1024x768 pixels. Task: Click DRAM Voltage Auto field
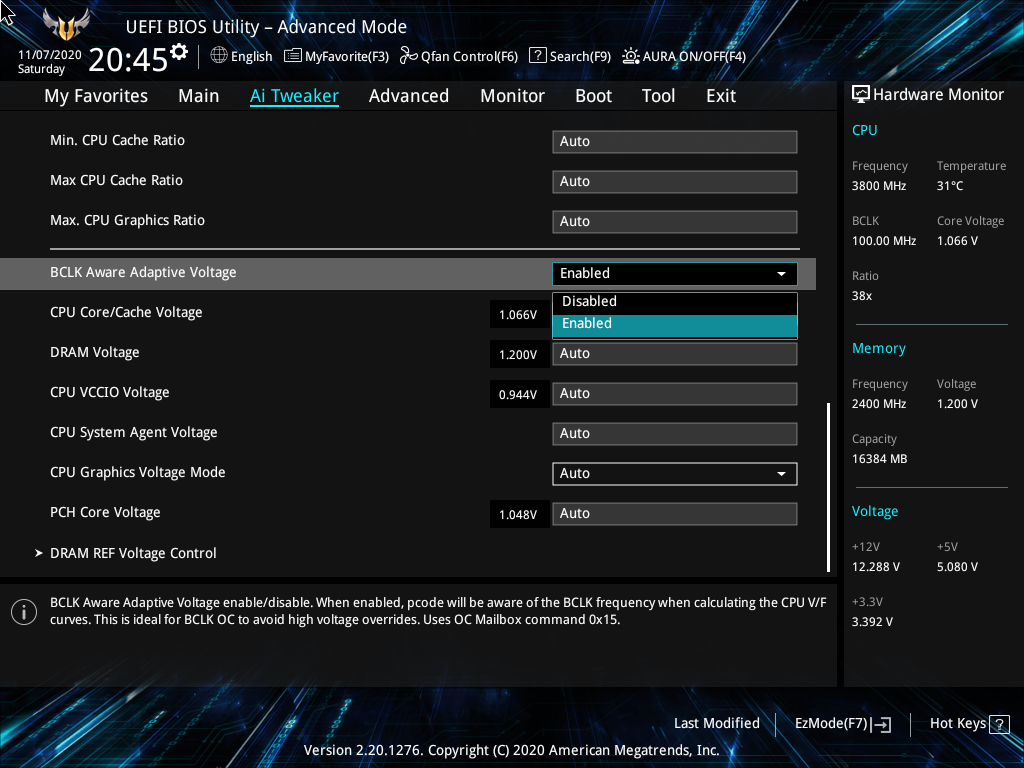tap(675, 353)
